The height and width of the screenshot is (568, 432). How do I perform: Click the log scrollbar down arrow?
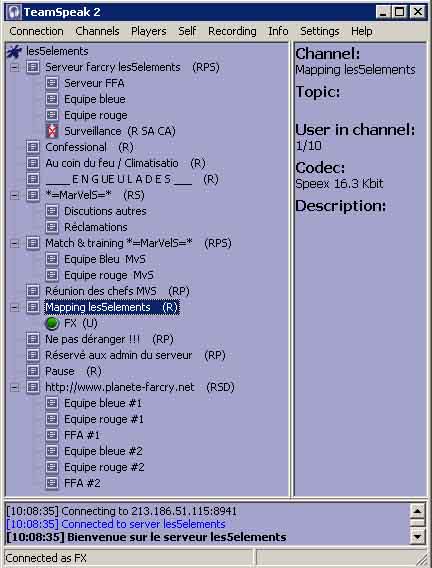coord(417,537)
